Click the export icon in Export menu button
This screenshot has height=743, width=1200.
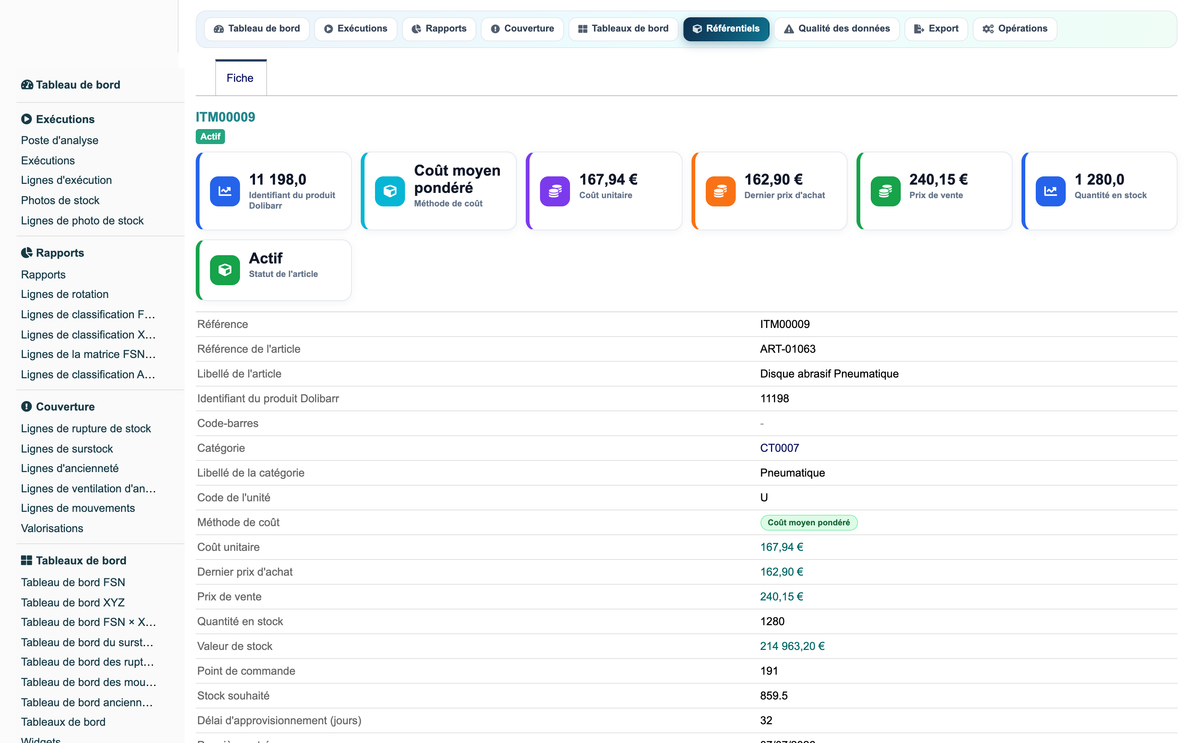click(x=919, y=29)
